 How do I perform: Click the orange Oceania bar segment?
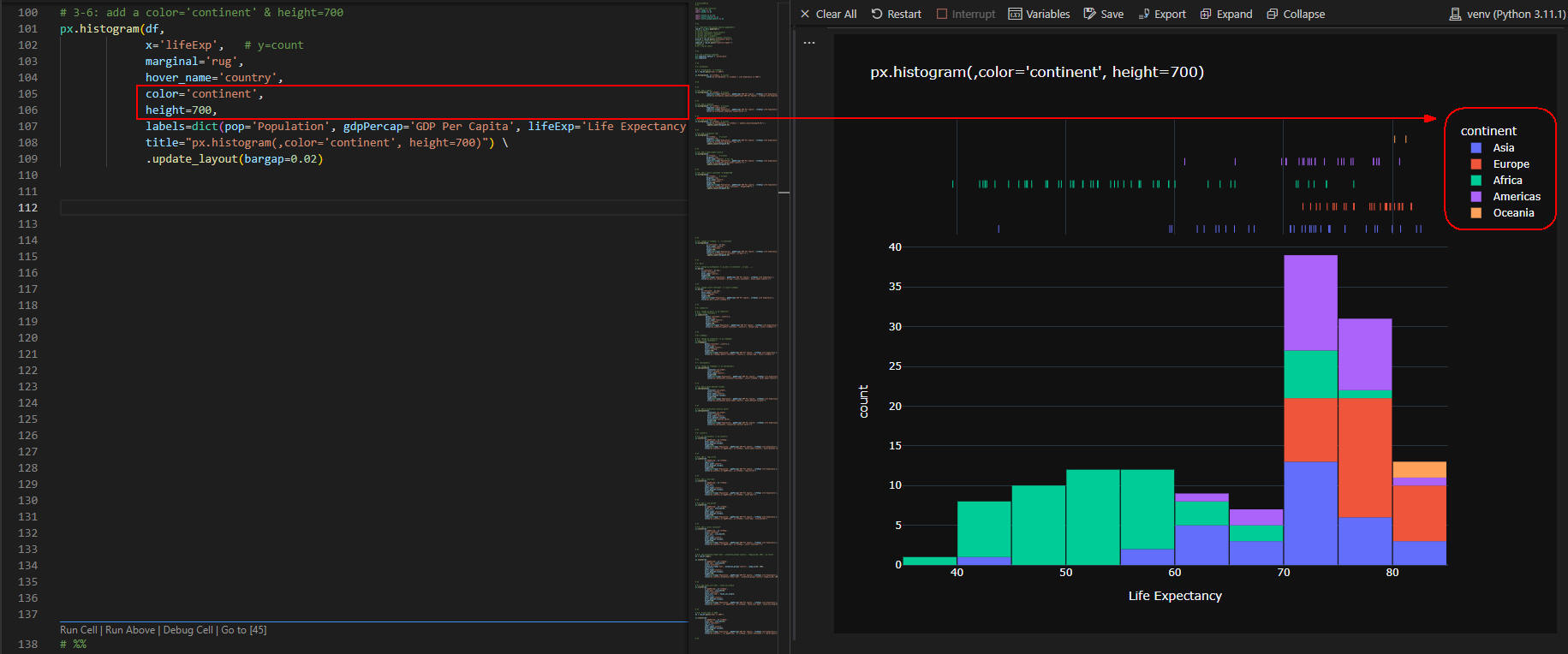(x=1419, y=469)
